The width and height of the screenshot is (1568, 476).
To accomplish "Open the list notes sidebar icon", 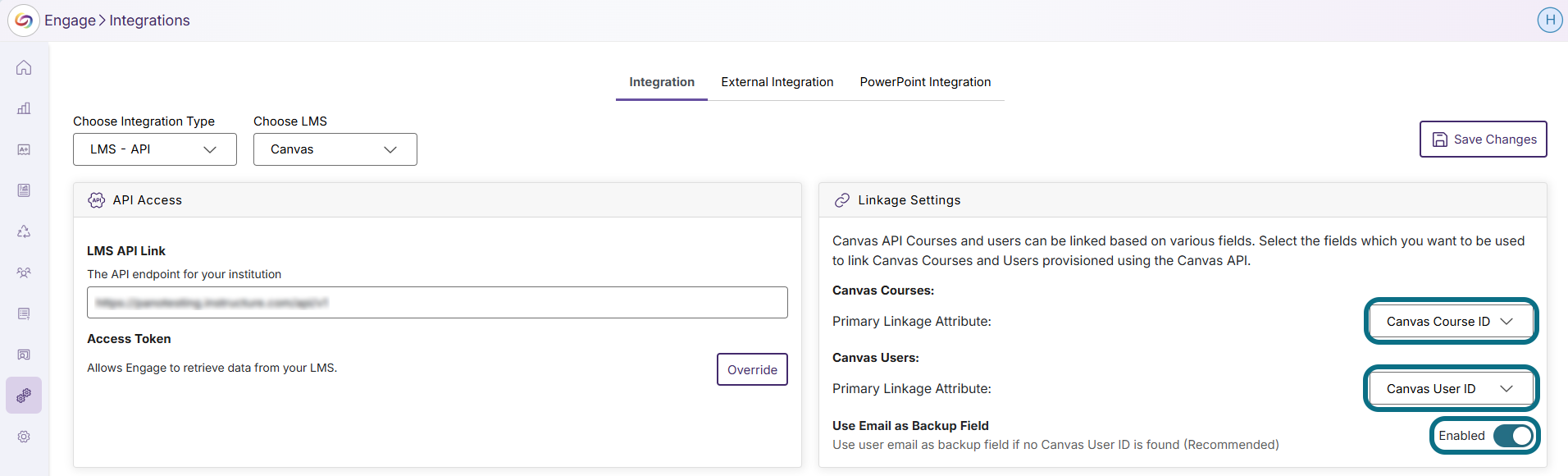I will click(x=24, y=314).
